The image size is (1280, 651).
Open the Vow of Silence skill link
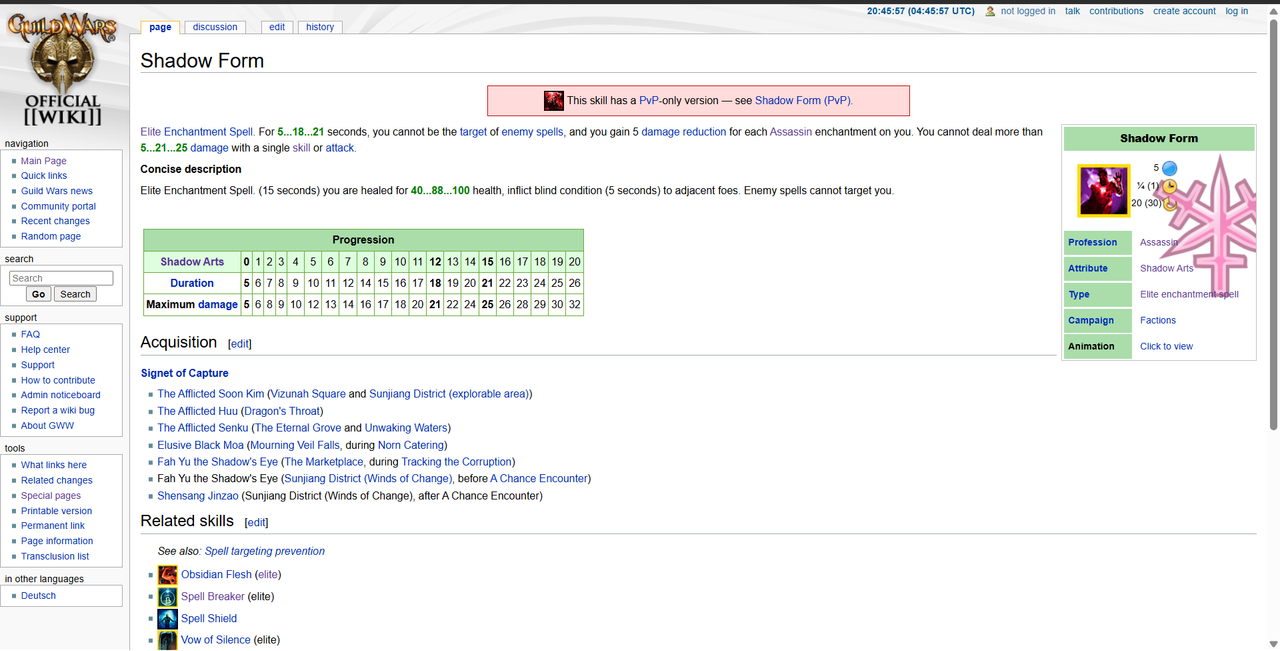pyautogui.click(x=215, y=640)
